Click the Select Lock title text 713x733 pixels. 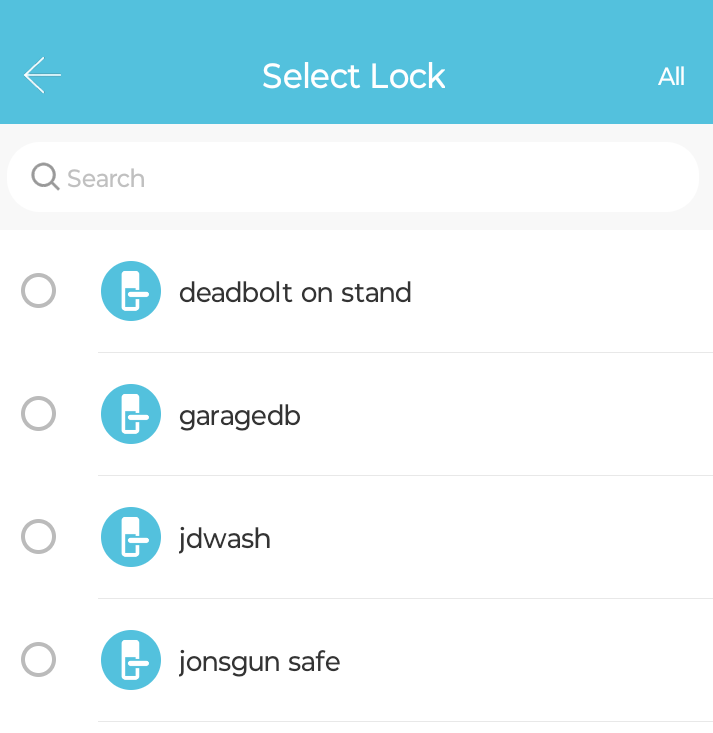click(x=353, y=76)
